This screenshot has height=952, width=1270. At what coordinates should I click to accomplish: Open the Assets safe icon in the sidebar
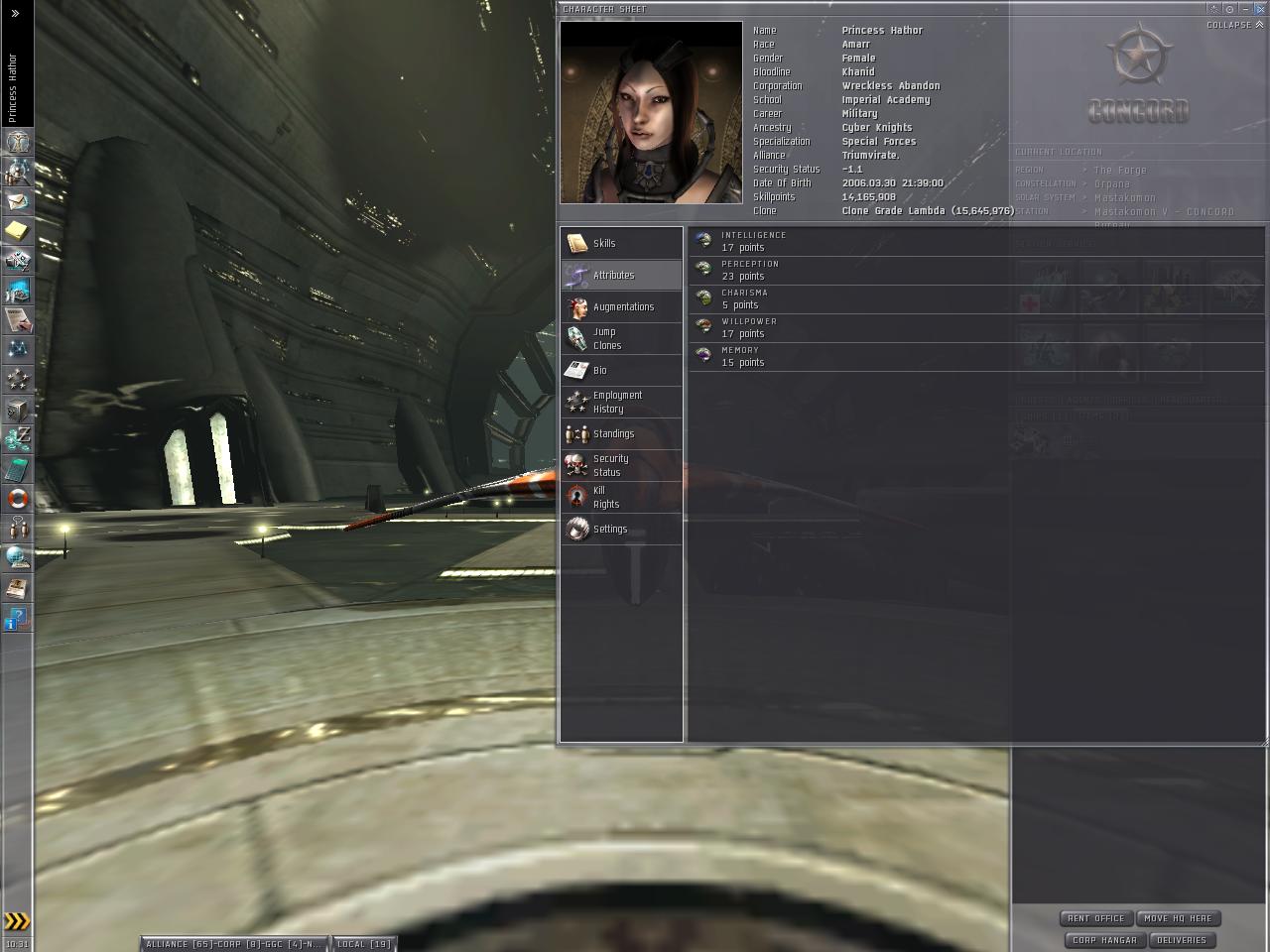17,410
